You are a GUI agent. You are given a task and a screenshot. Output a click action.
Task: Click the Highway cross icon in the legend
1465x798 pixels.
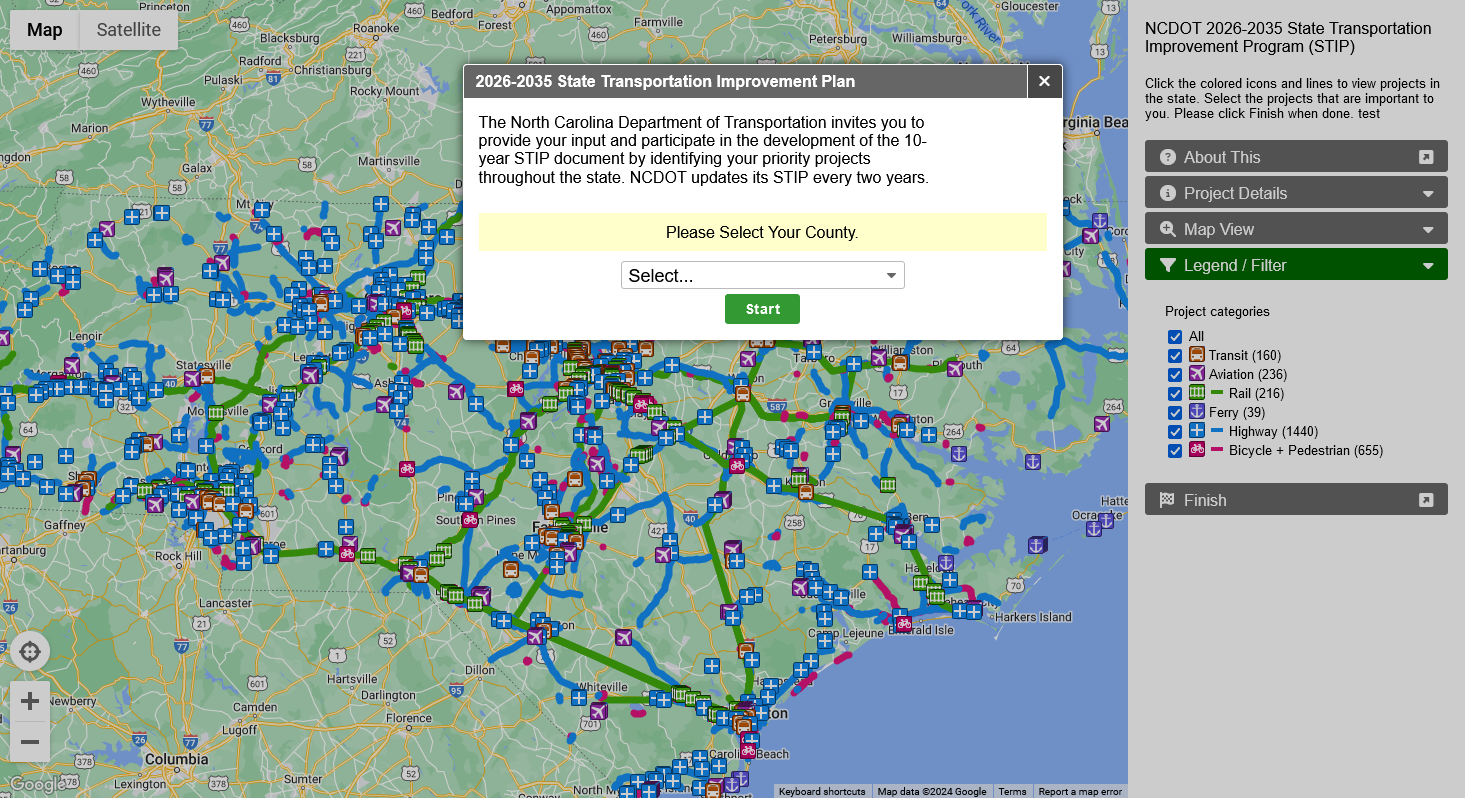pyautogui.click(x=1196, y=431)
